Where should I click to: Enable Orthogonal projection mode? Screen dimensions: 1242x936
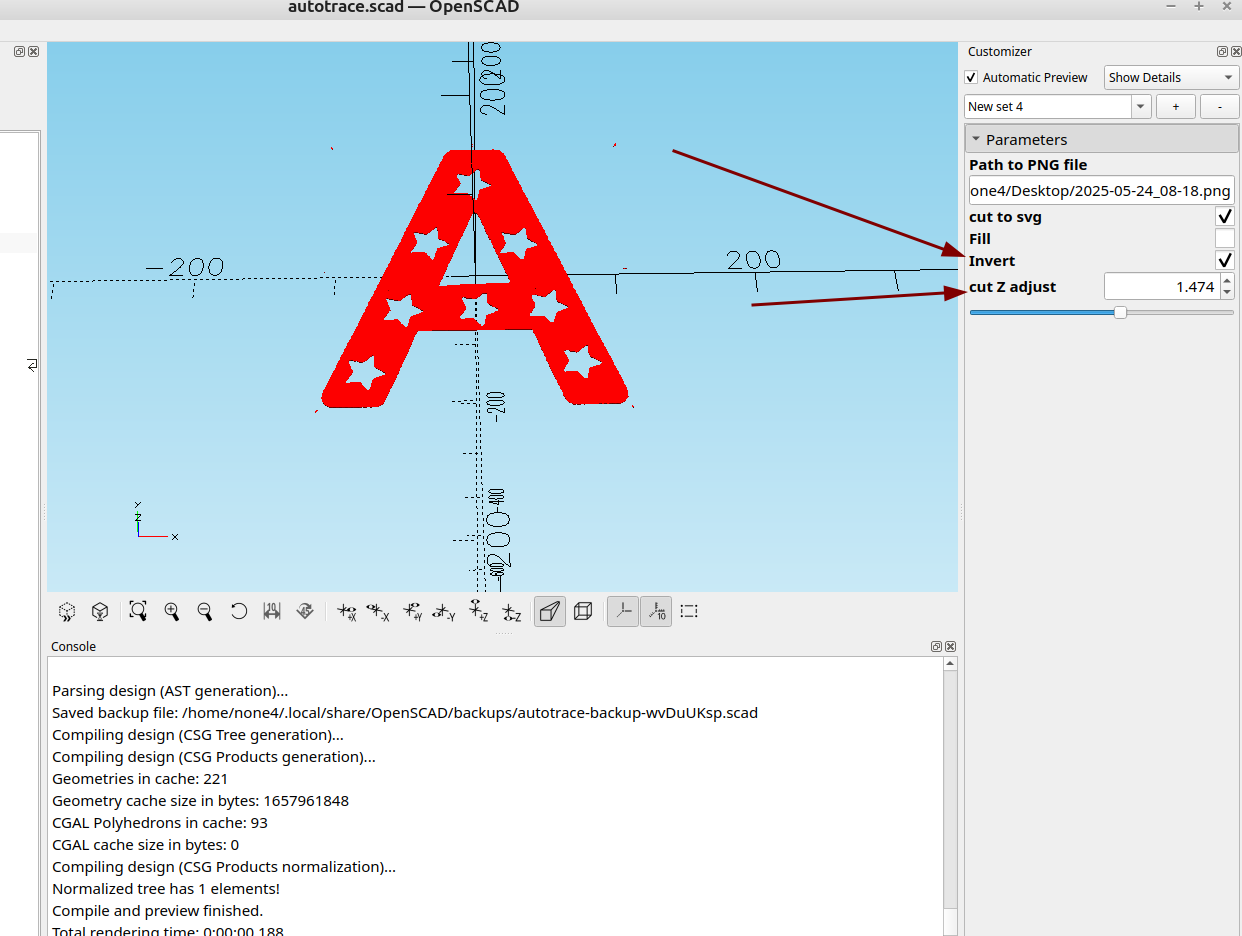(583, 611)
